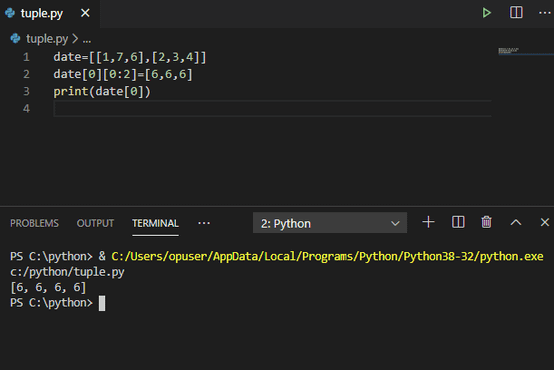Show more panel views via ellipsis
This screenshot has width=554, height=370.
[204, 223]
